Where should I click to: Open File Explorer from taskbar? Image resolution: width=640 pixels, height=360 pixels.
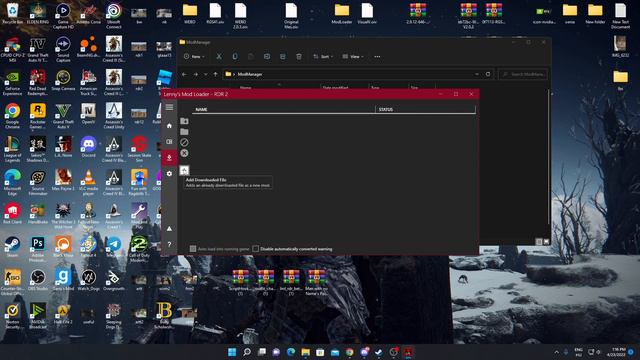[305, 352]
